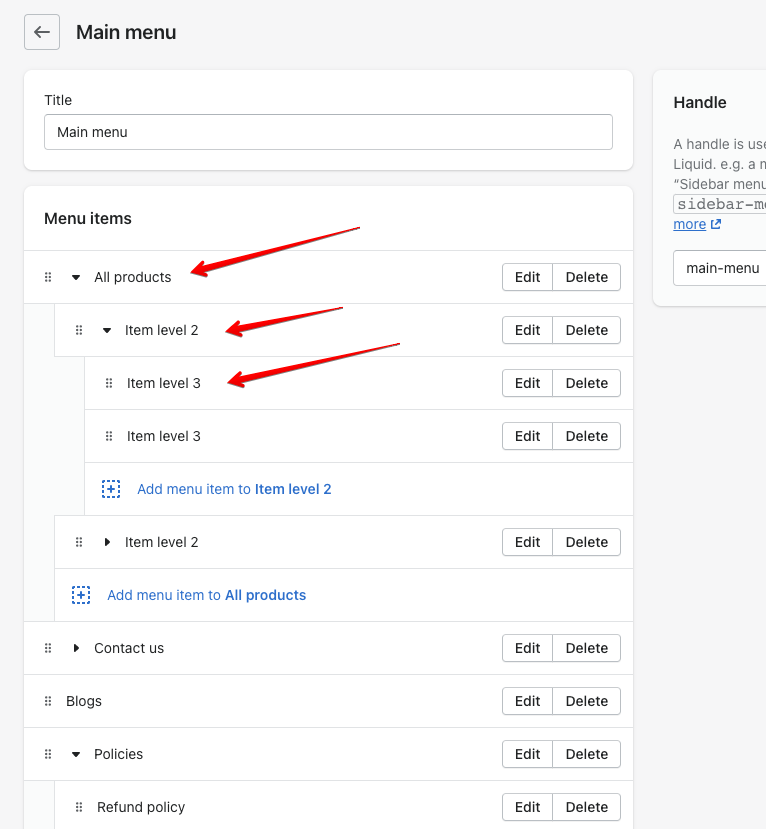This screenshot has width=766, height=829.
Task: Delete the Blogs menu item
Action: tap(586, 701)
